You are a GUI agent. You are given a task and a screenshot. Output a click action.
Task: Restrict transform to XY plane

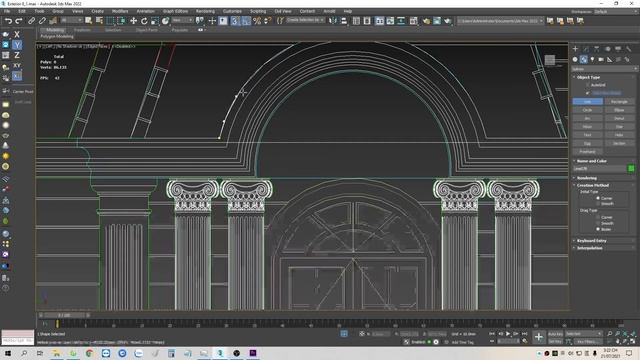[x=17, y=65]
